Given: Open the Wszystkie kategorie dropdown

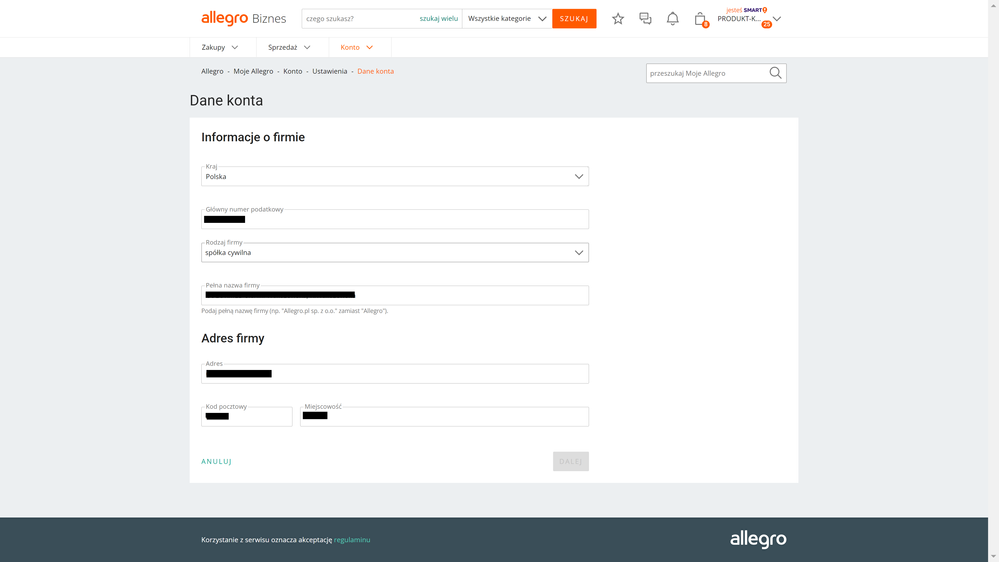Looking at the screenshot, I should click(506, 19).
